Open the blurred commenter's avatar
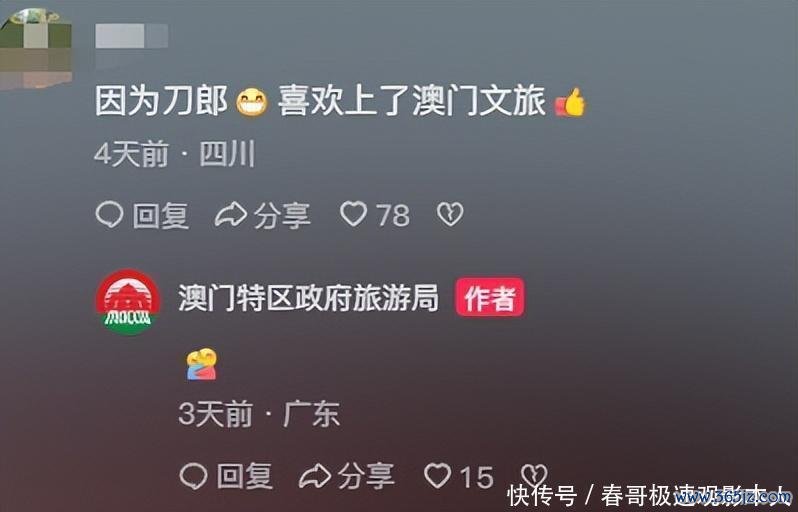The height and width of the screenshot is (512, 798). pos(35,49)
